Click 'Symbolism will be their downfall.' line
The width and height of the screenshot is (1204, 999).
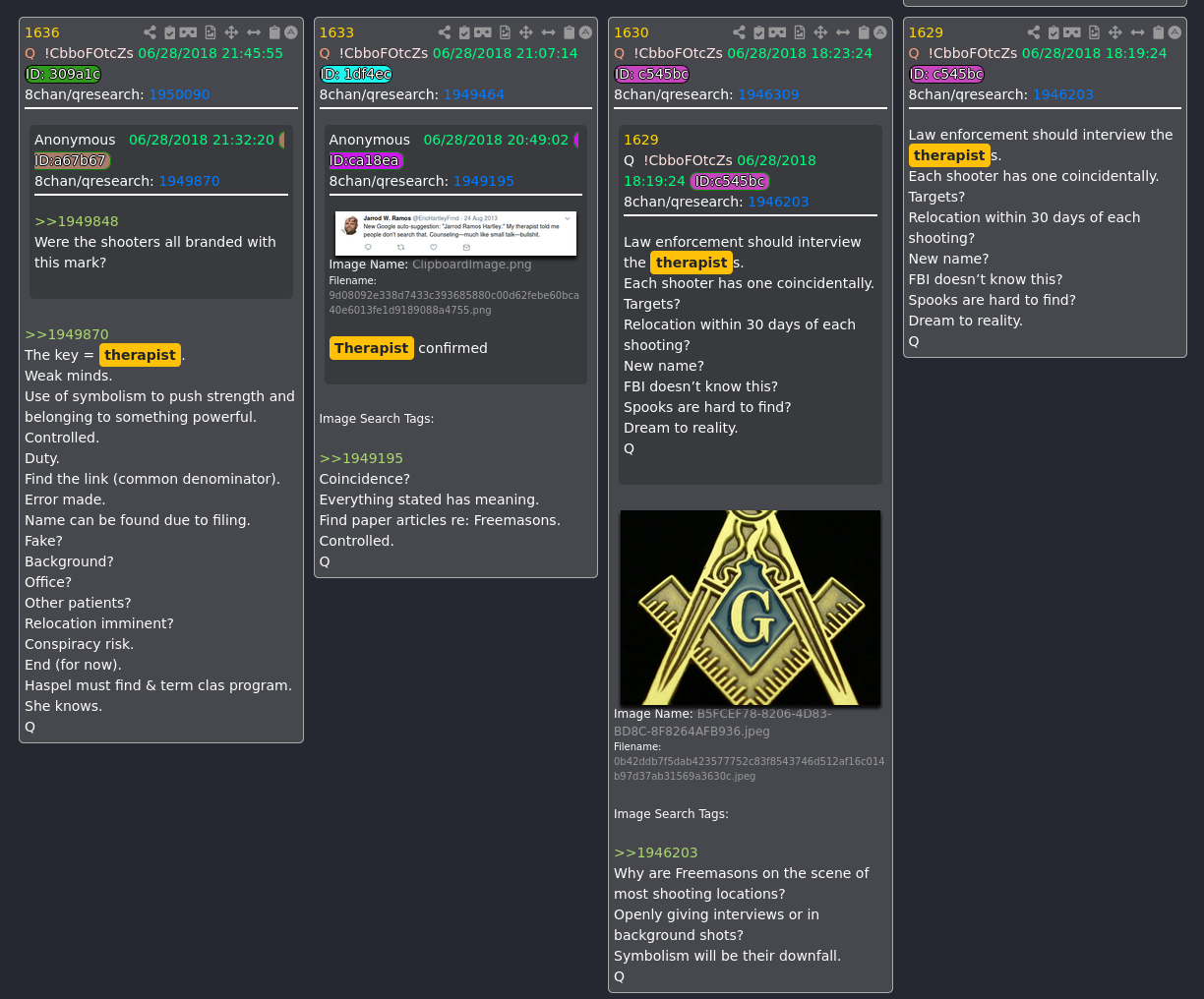[x=728, y=956]
